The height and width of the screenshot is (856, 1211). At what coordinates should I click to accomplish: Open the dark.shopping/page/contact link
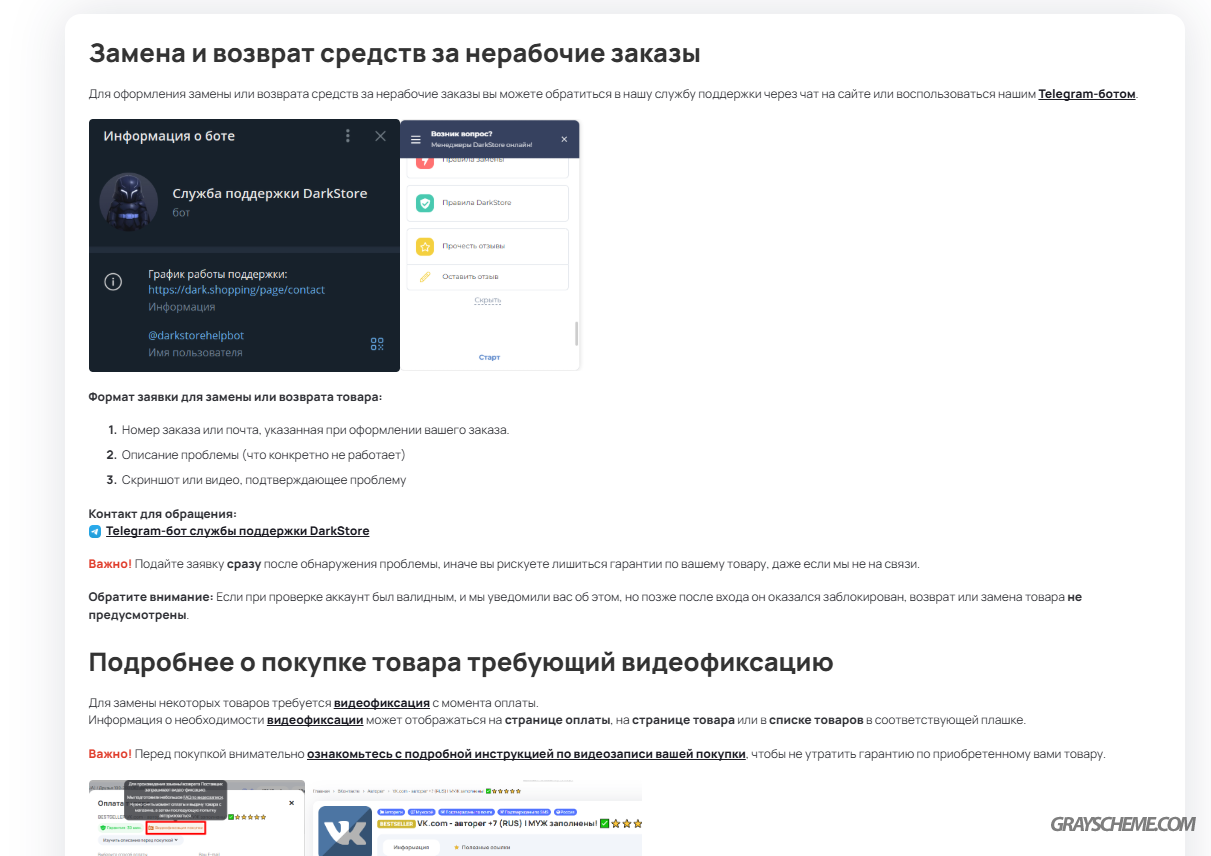point(236,290)
